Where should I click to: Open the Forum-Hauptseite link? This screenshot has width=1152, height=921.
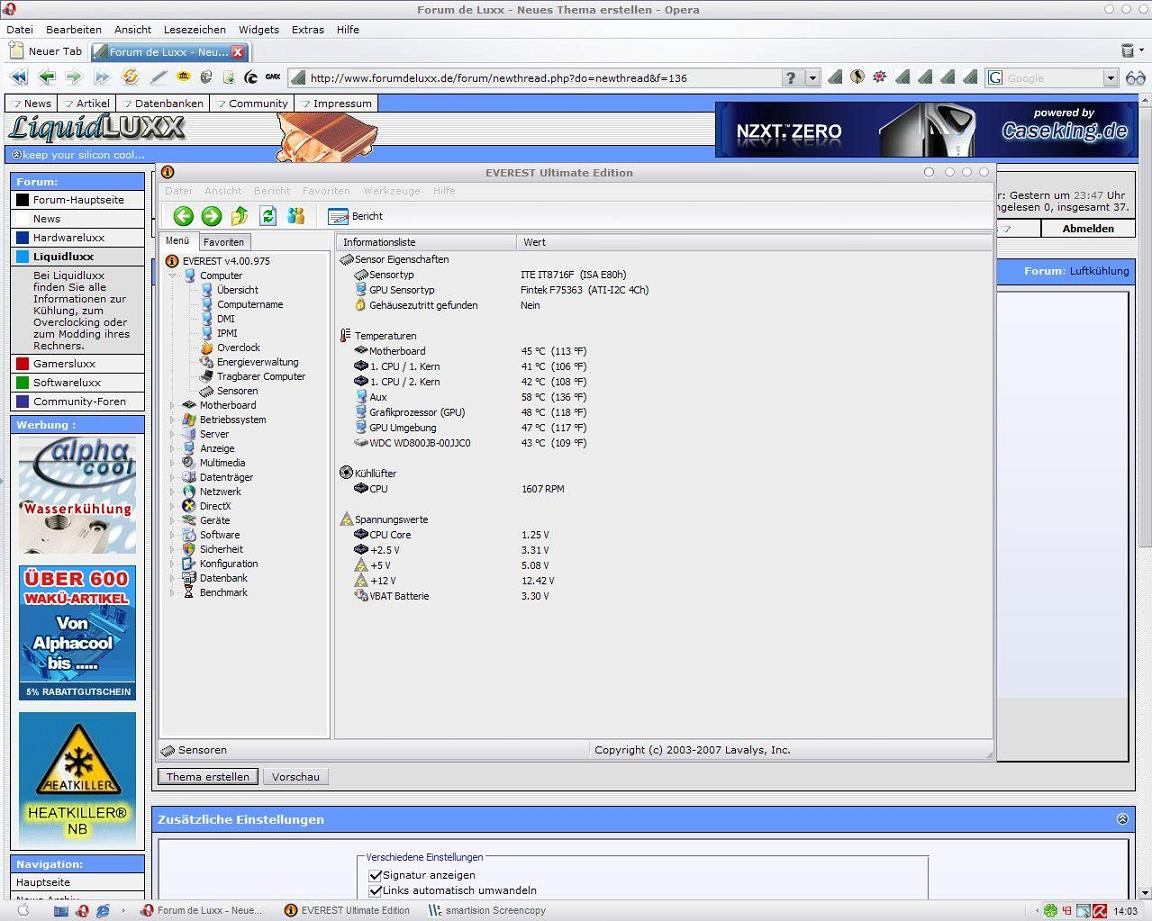77,200
